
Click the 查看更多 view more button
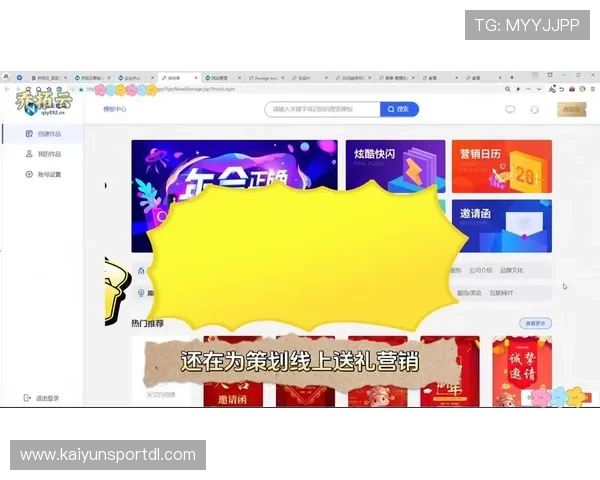[x=535, y=323]
